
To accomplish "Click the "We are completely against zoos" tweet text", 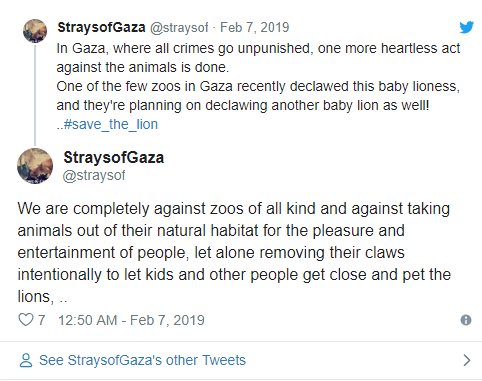I will click(234, 253).
